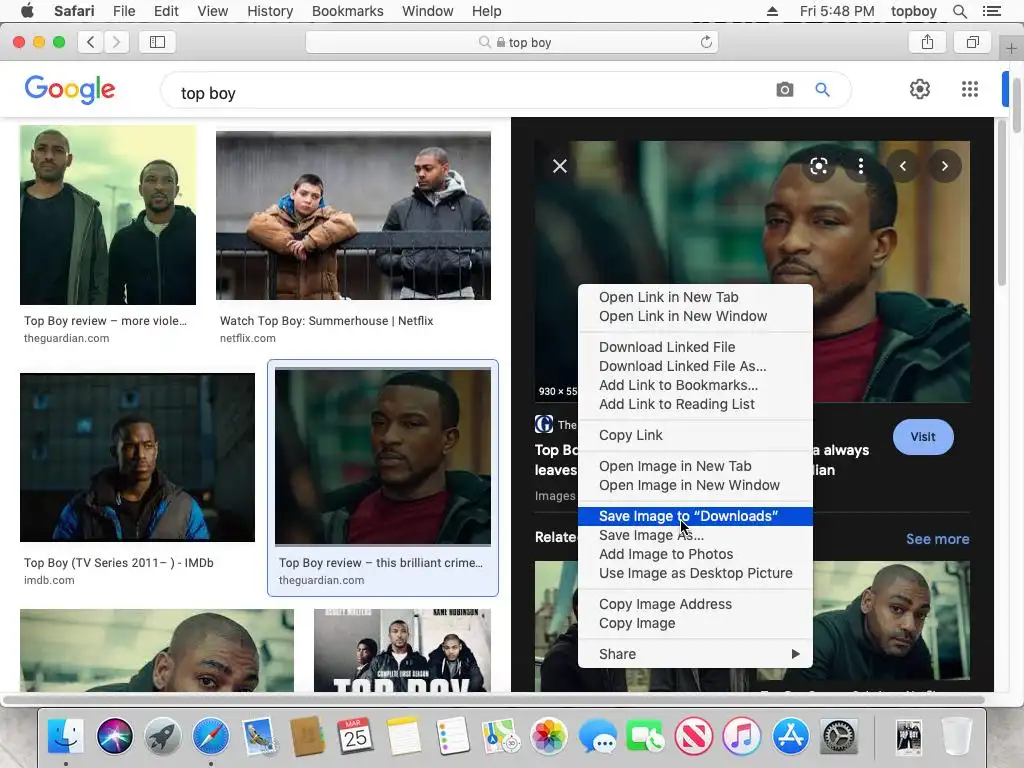Open the Trash in the Dock
Image resolution: width=1024 pixels, height=768 pixels.
957,736
